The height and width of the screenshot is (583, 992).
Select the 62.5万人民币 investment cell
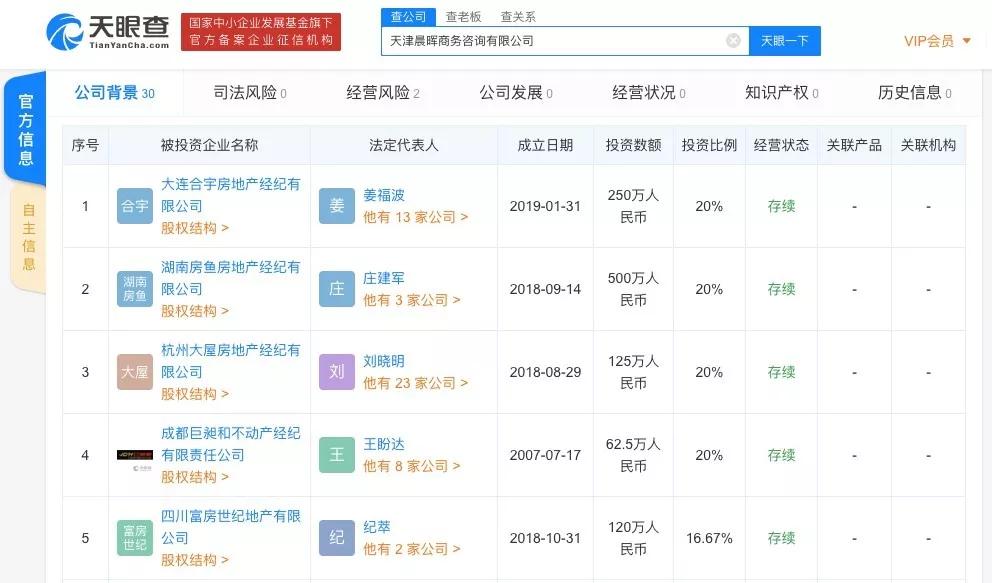tap(633, 455)
